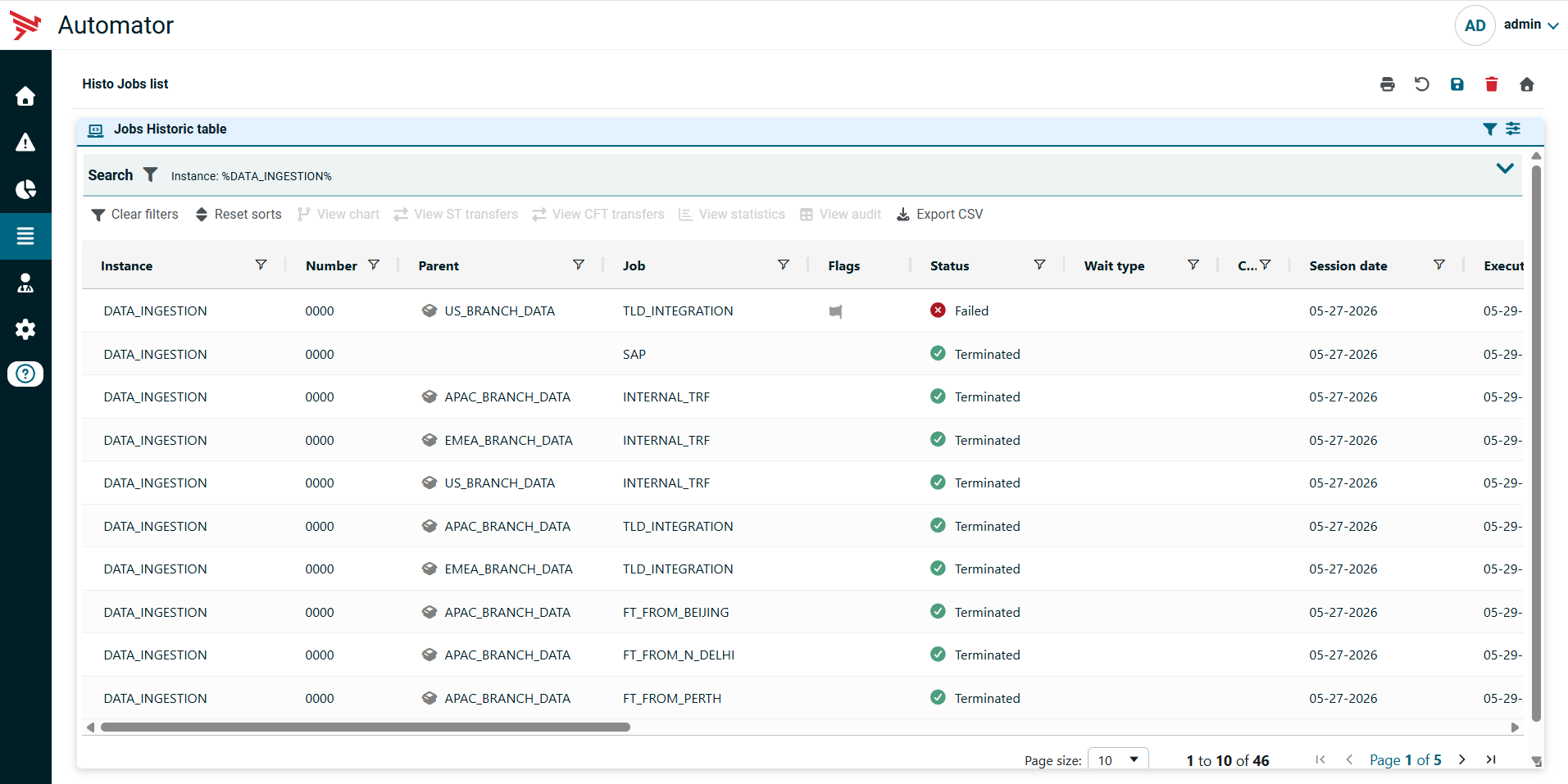The image size is (1568, 784).
Task: Click Clear filters
Action: click(134, 215)
